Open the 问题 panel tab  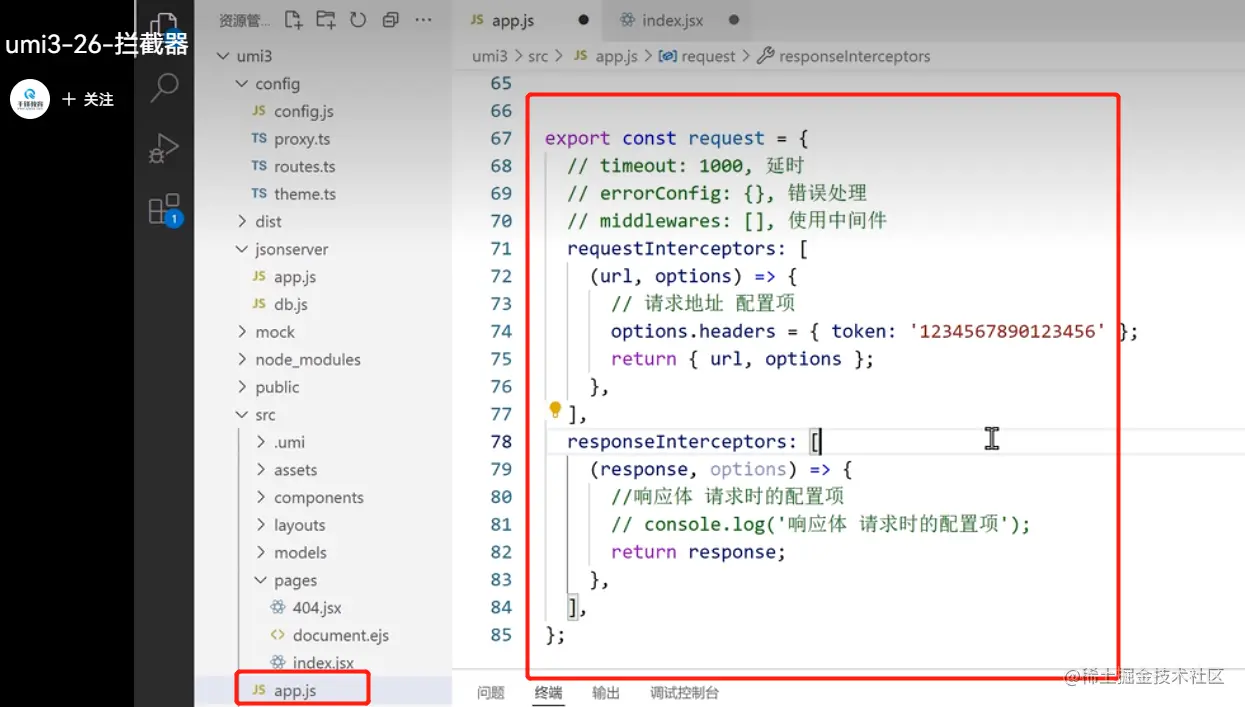click(x=491, y=692)
